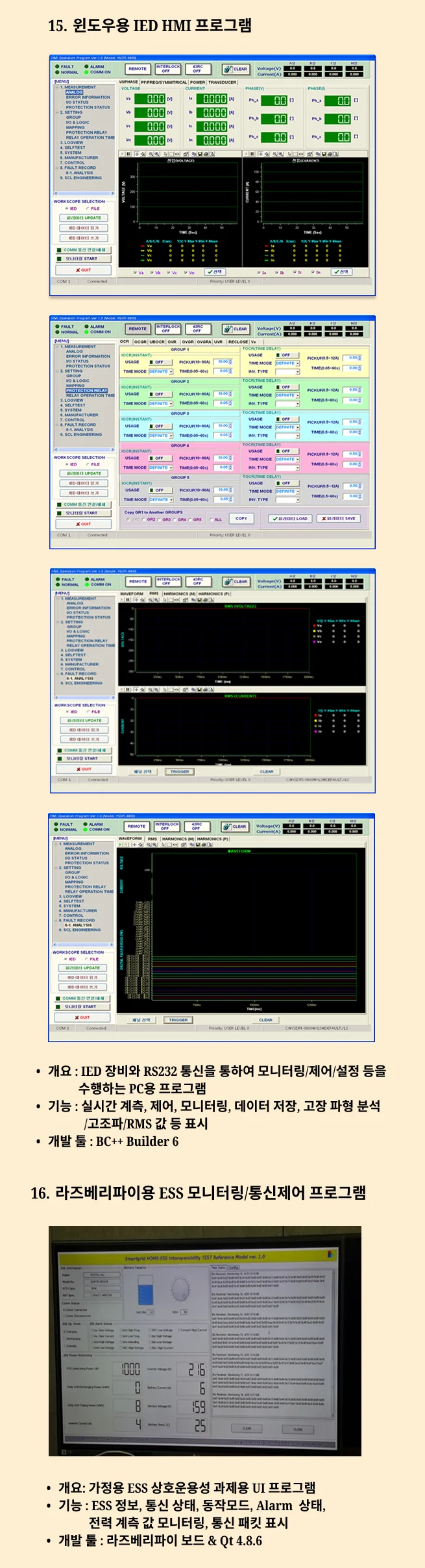The image size is (425, 1568).
Task: Click the print icon on the VI/PHASE current chart
Action: (x=329, y=154)
